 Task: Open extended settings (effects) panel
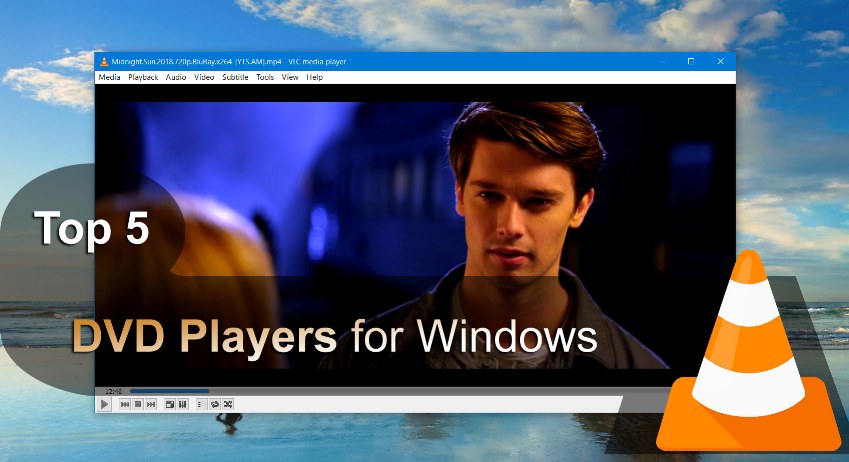pos(183,404)
